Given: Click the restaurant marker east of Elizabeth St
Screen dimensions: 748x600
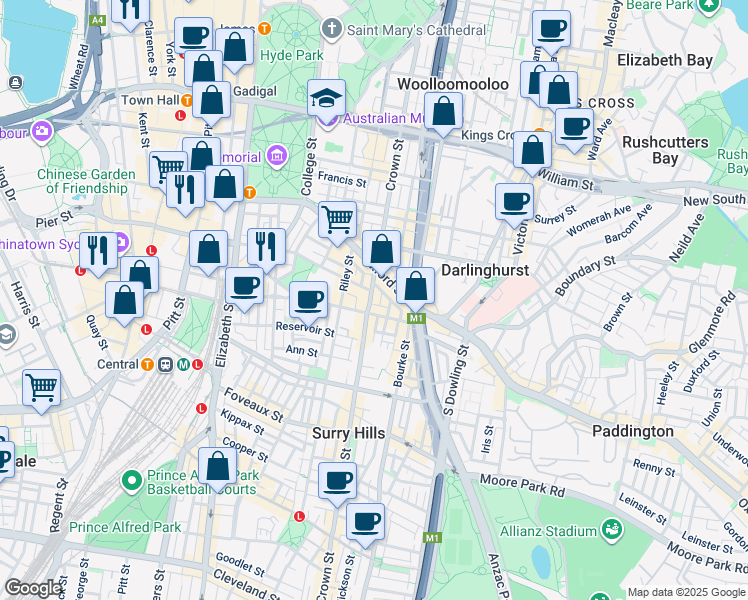Looking at the screenshot, I should [266, 248].
